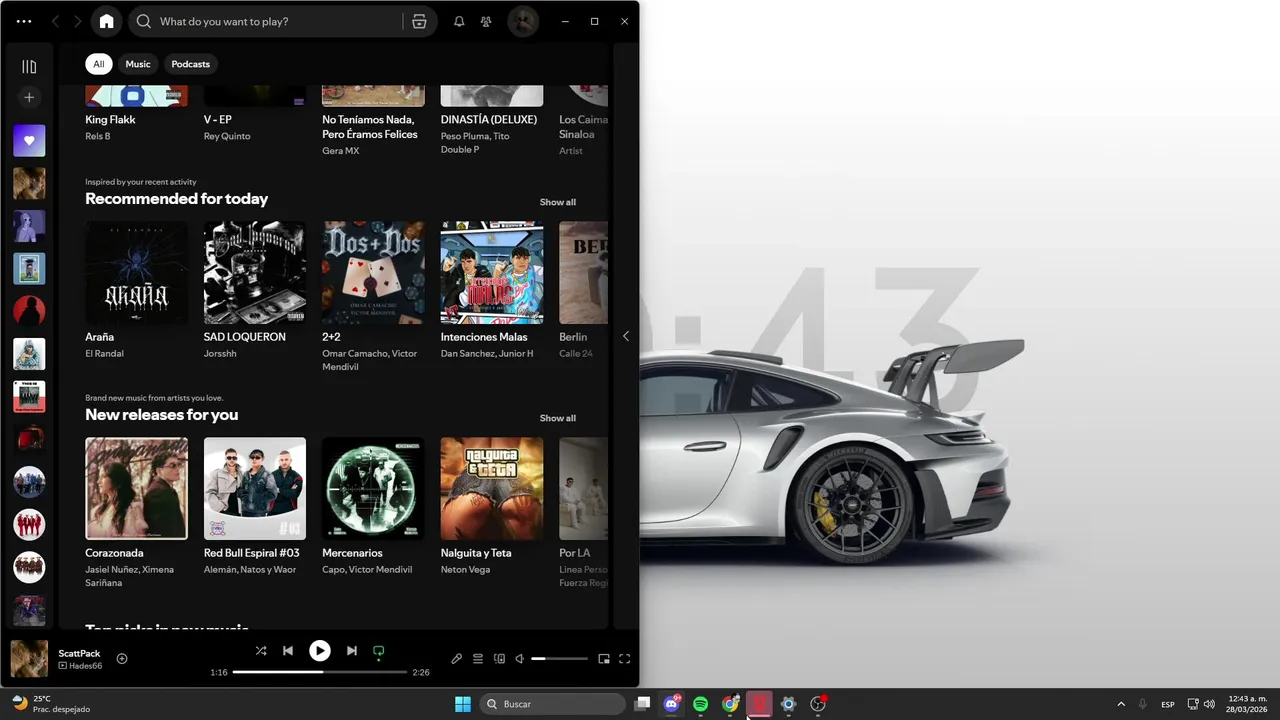
Task: Open the King Flakk title
Action: point(110,119)
